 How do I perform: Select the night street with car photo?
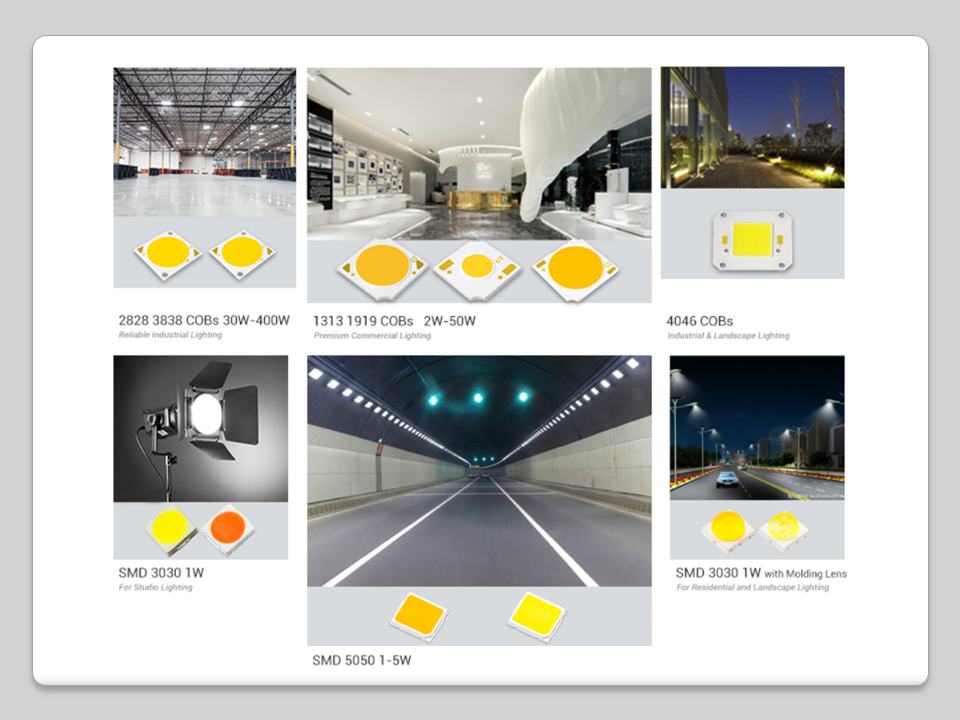[x=756, y=428]
